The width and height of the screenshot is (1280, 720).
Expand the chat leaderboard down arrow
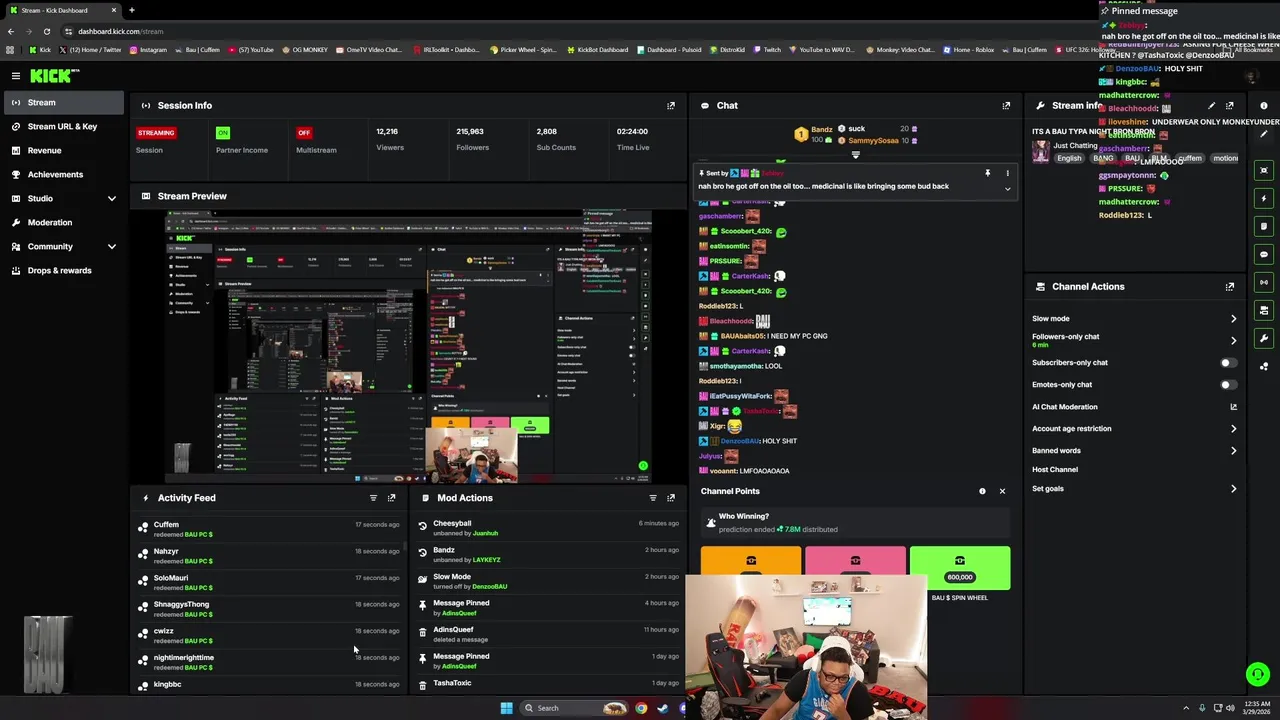click(855, 155)
